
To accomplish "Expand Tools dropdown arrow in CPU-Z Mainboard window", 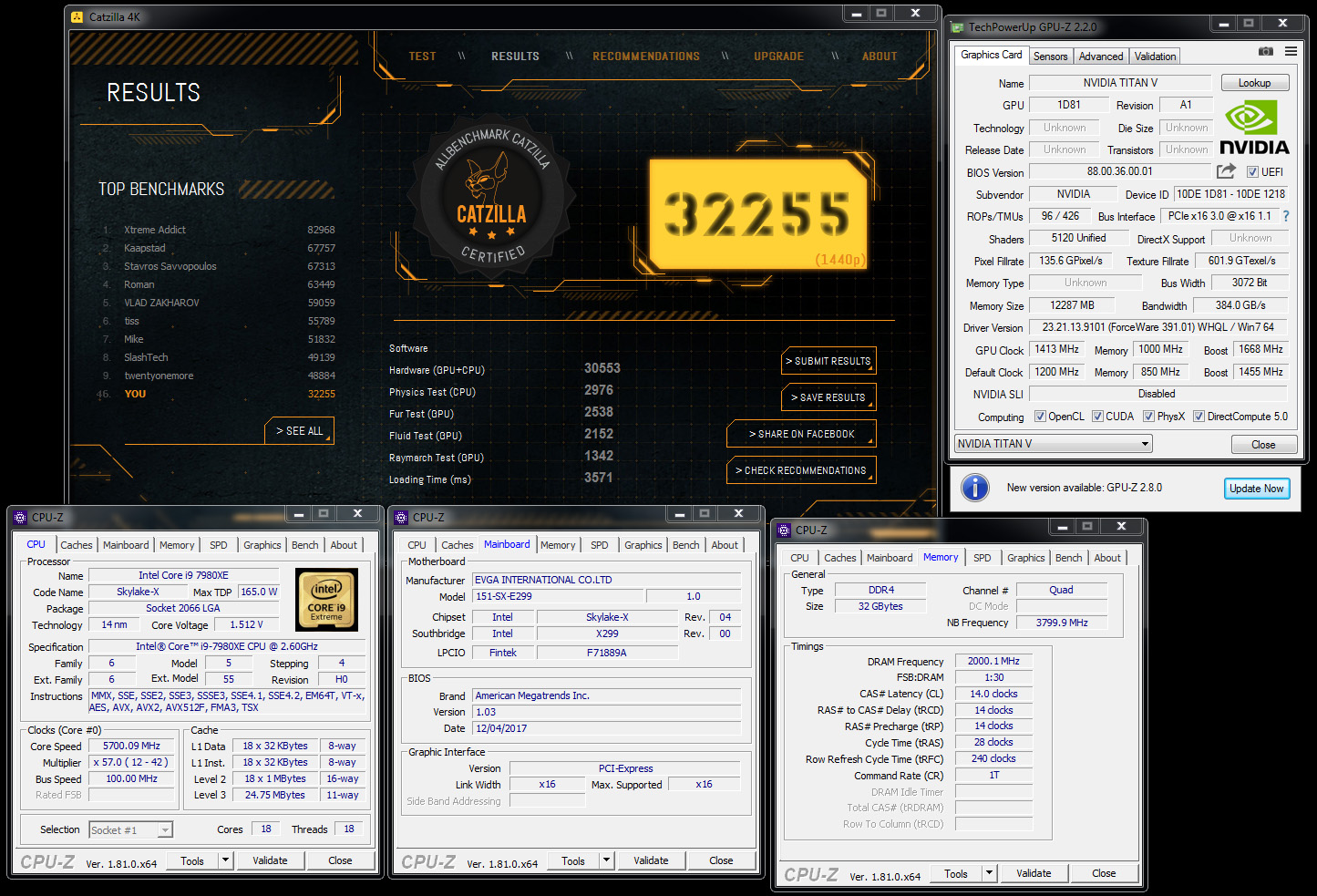I will click(x=607, y=860).
